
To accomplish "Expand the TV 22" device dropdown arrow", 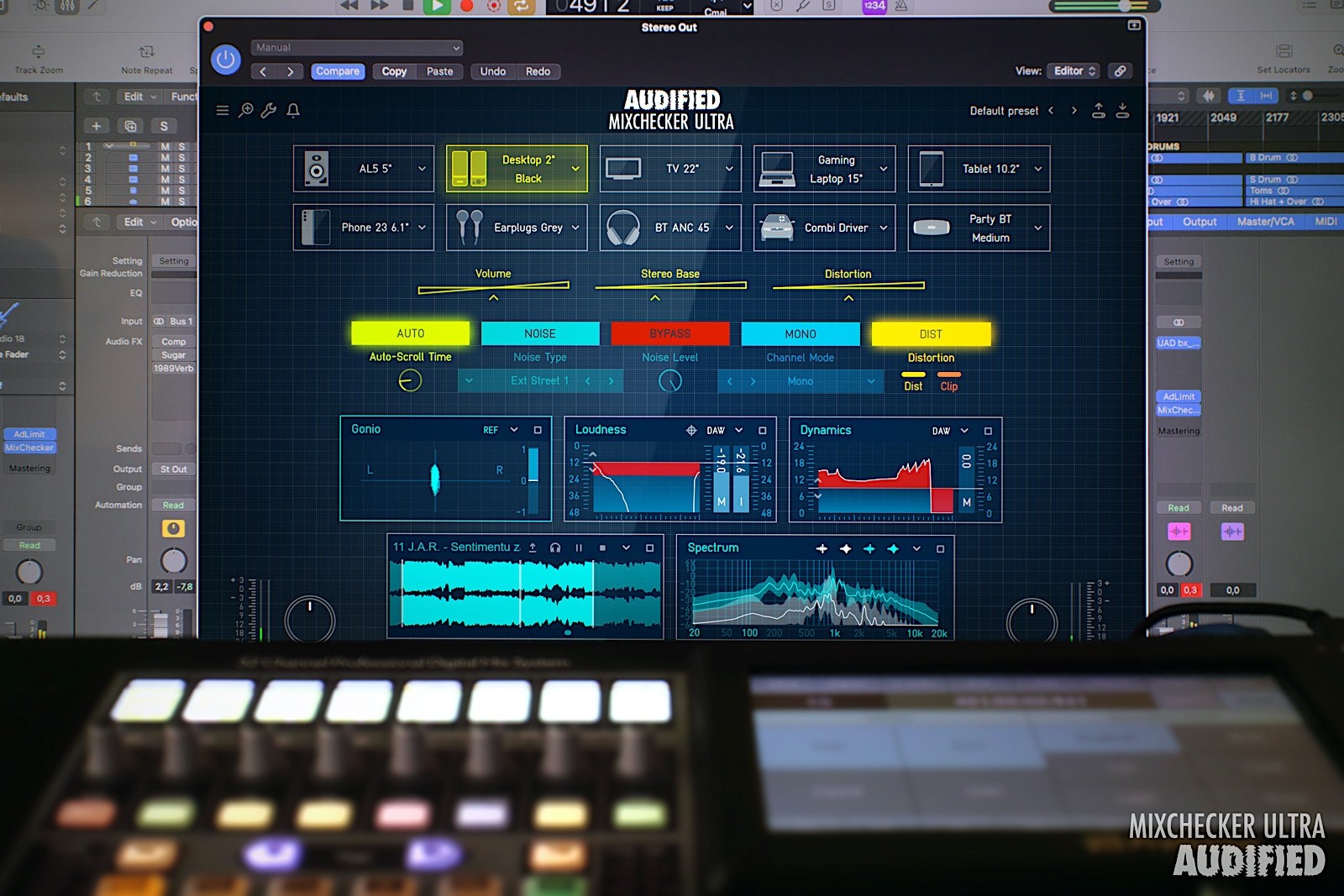I will 729,169.
